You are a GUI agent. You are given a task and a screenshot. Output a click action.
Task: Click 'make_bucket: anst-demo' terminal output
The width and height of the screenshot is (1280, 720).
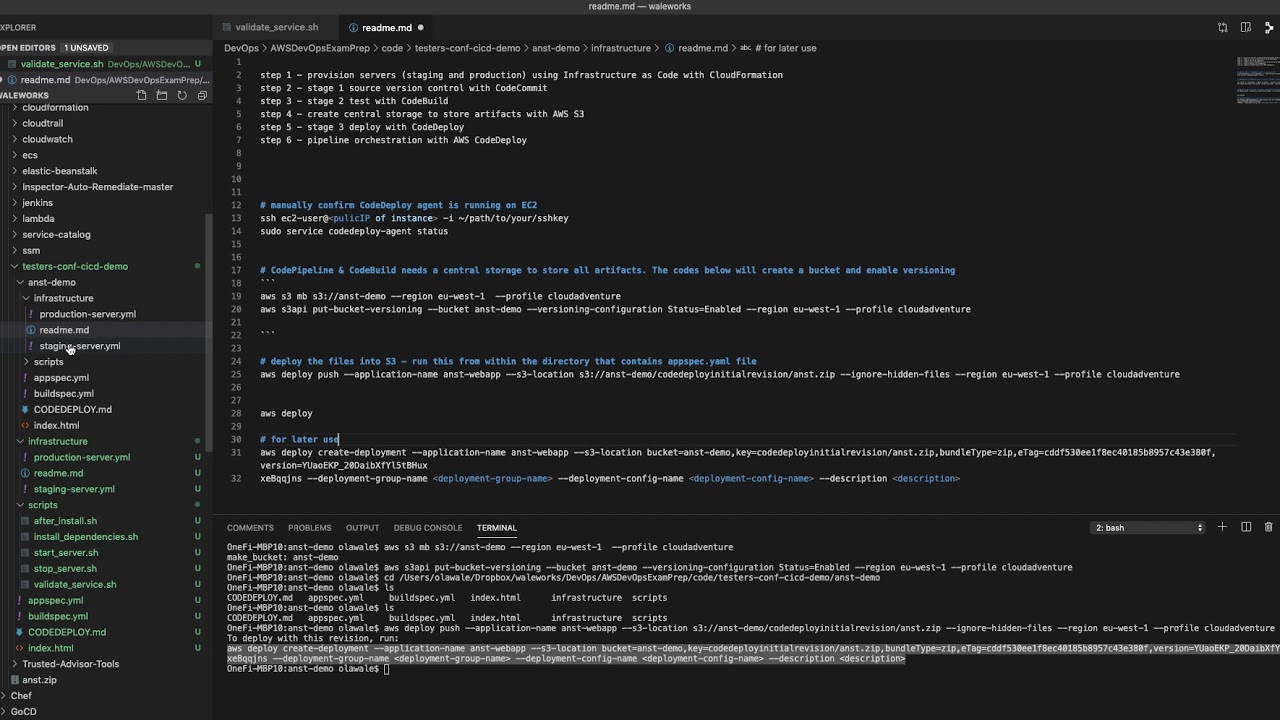282,557
